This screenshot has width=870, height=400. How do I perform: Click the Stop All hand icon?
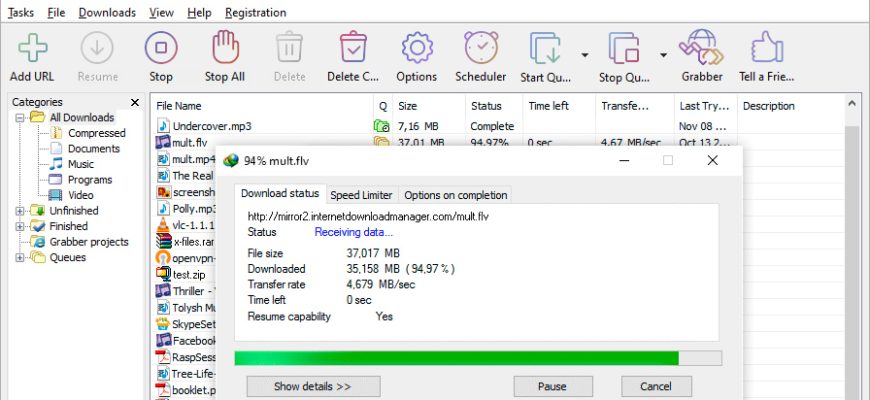click(225, 48)
